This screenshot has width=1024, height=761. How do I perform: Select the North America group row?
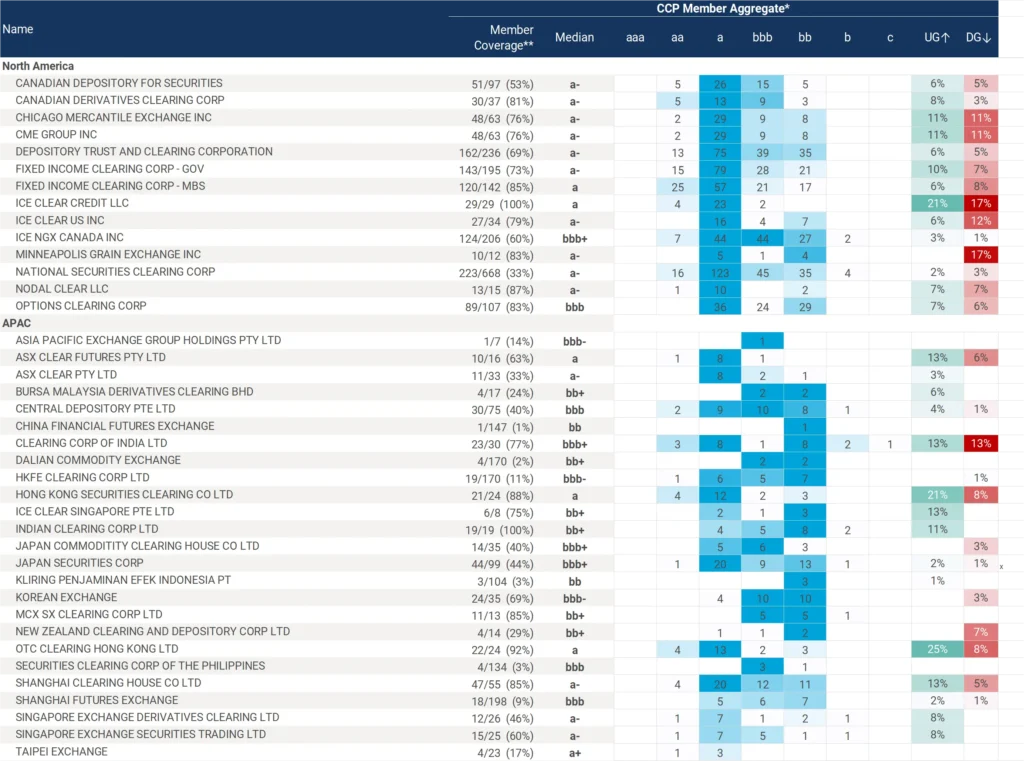pyautogui.click(x=38, y=66)
